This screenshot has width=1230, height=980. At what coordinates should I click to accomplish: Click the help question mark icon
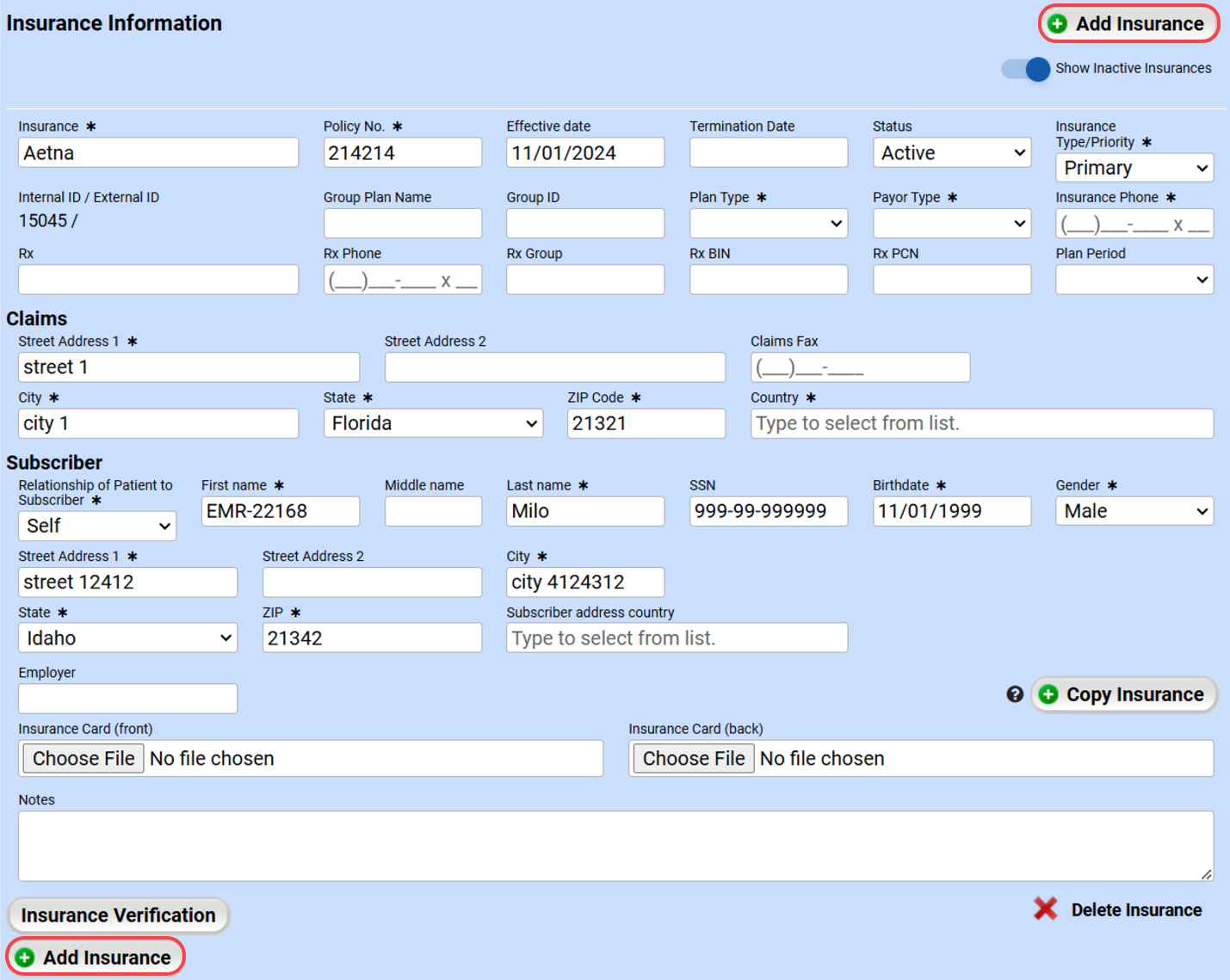1015,694
